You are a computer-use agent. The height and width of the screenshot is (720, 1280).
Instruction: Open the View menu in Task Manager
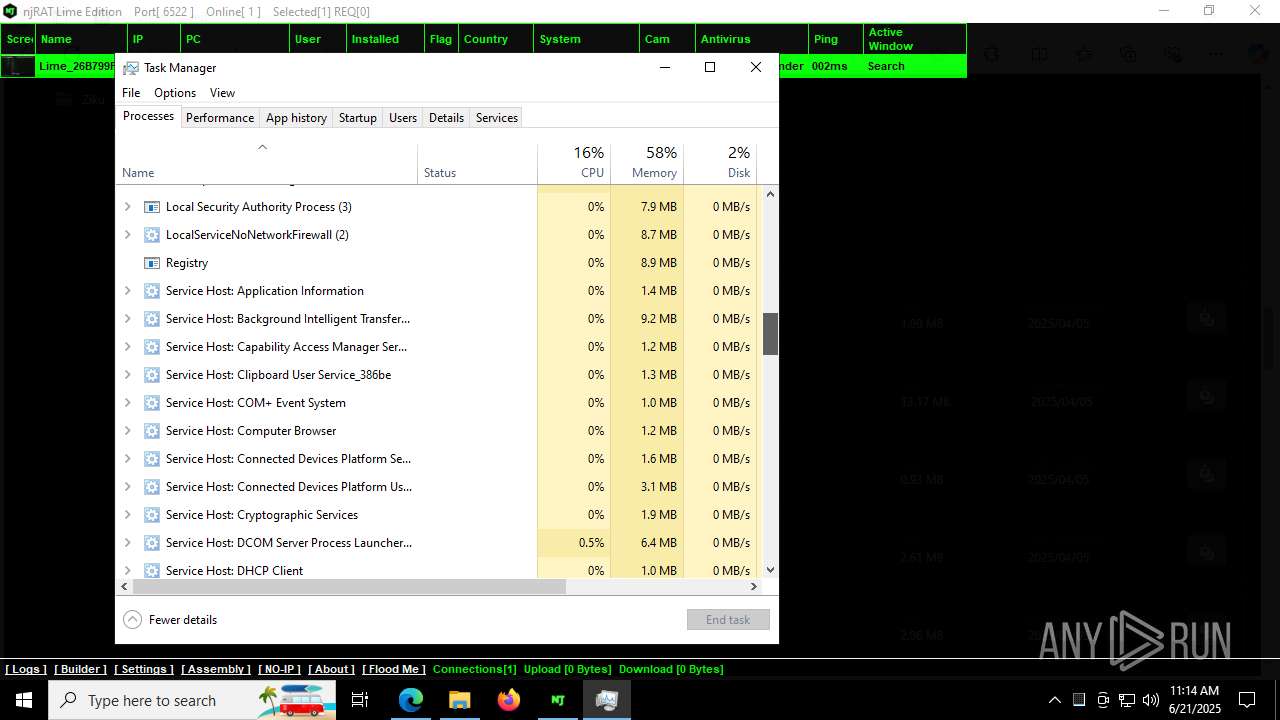point(222,93)
